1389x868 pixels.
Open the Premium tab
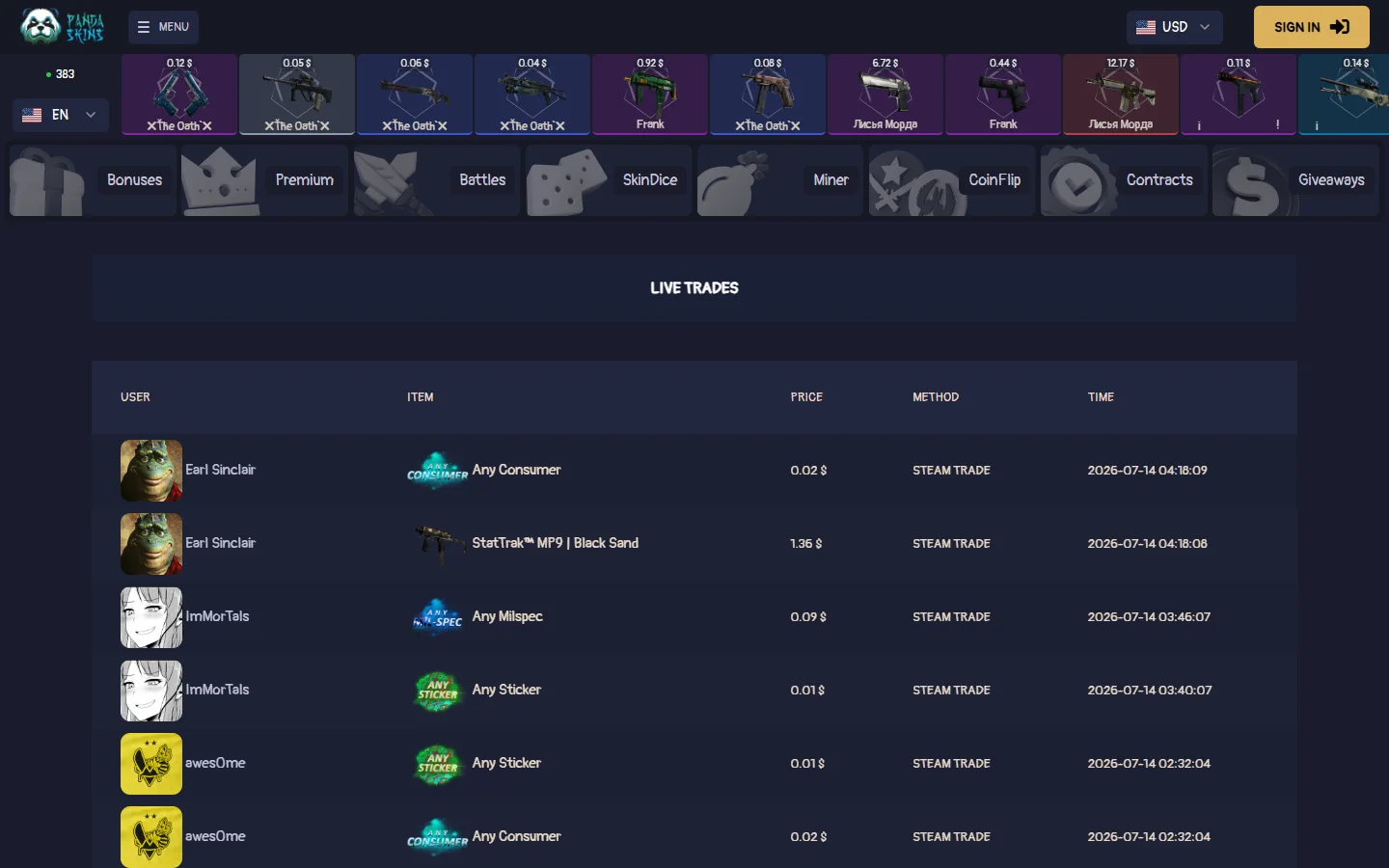[264, 180]
